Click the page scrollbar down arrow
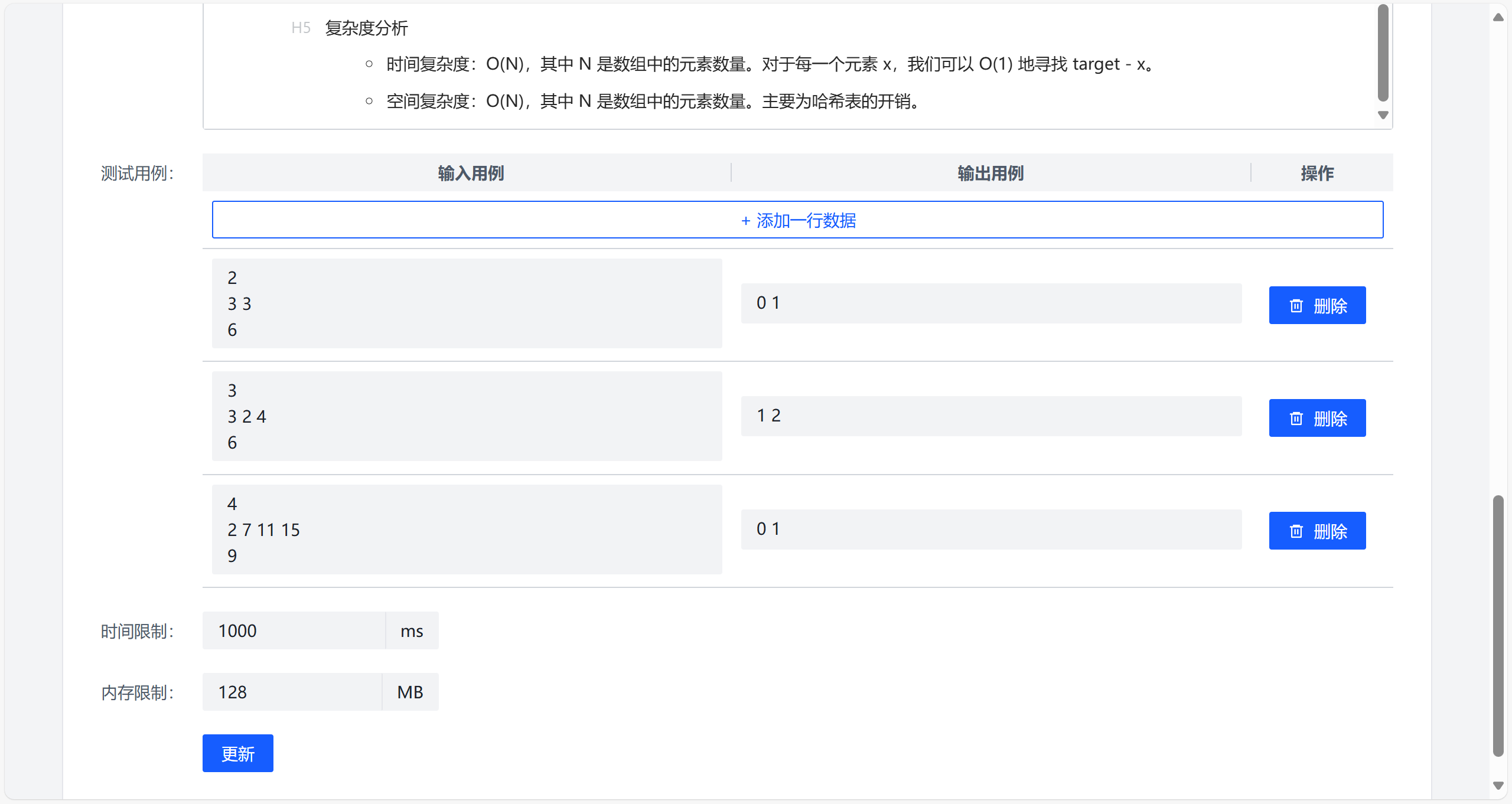This screenshot has height=804, width=1512. click(1498, 786)
